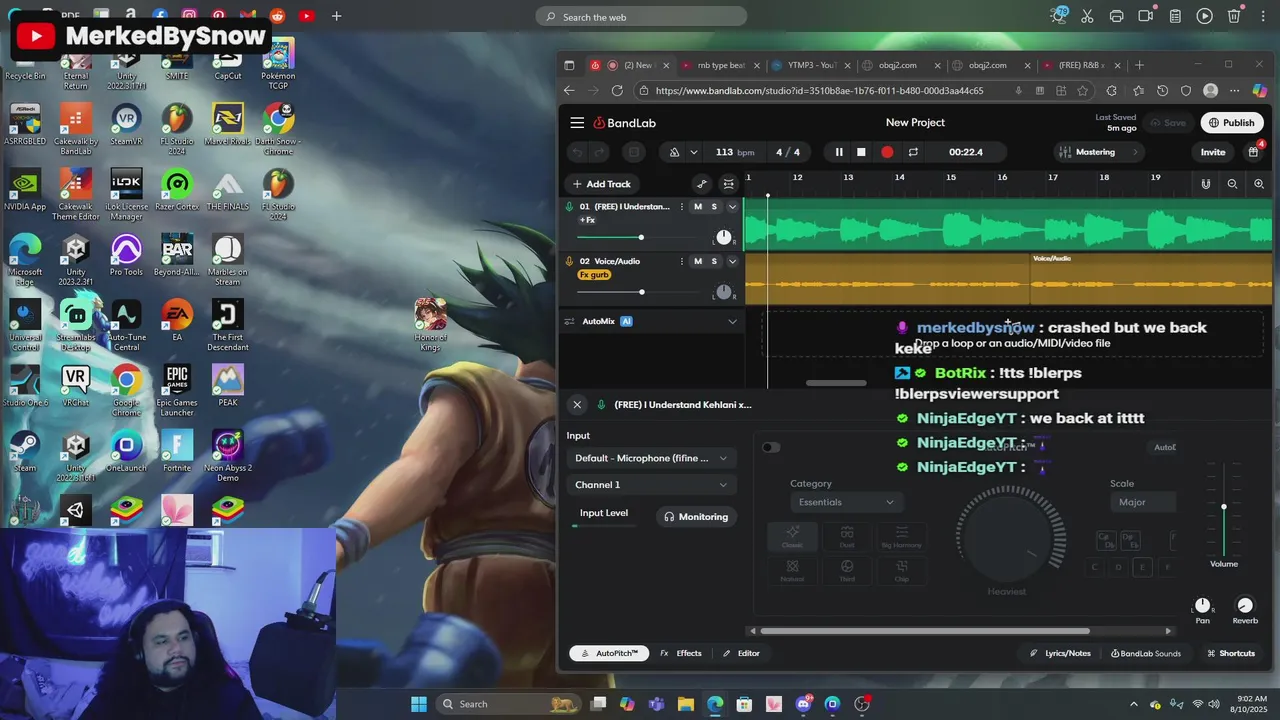Toggle Monitoring headphones button
Image resolution: width=1280 pixels, height=720 pixels.
(696, 517)
